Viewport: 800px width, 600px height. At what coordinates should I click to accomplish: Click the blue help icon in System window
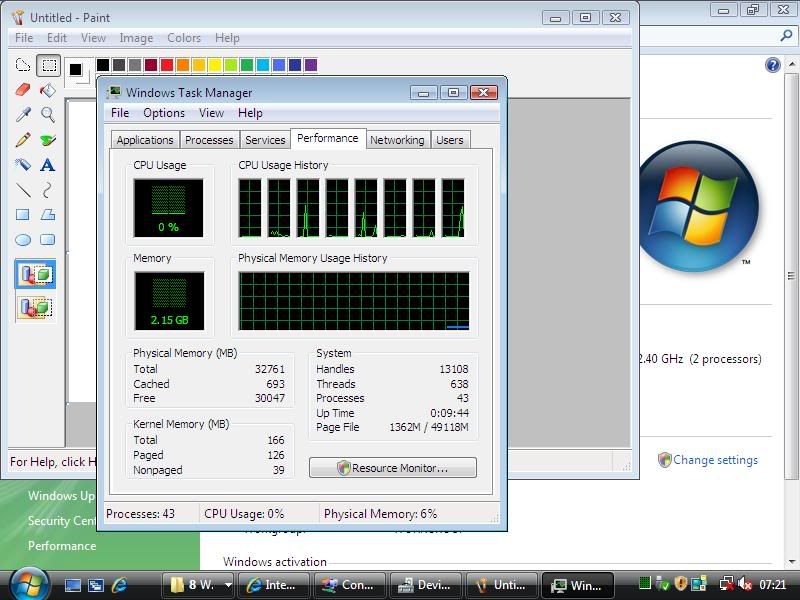point(773,65)
